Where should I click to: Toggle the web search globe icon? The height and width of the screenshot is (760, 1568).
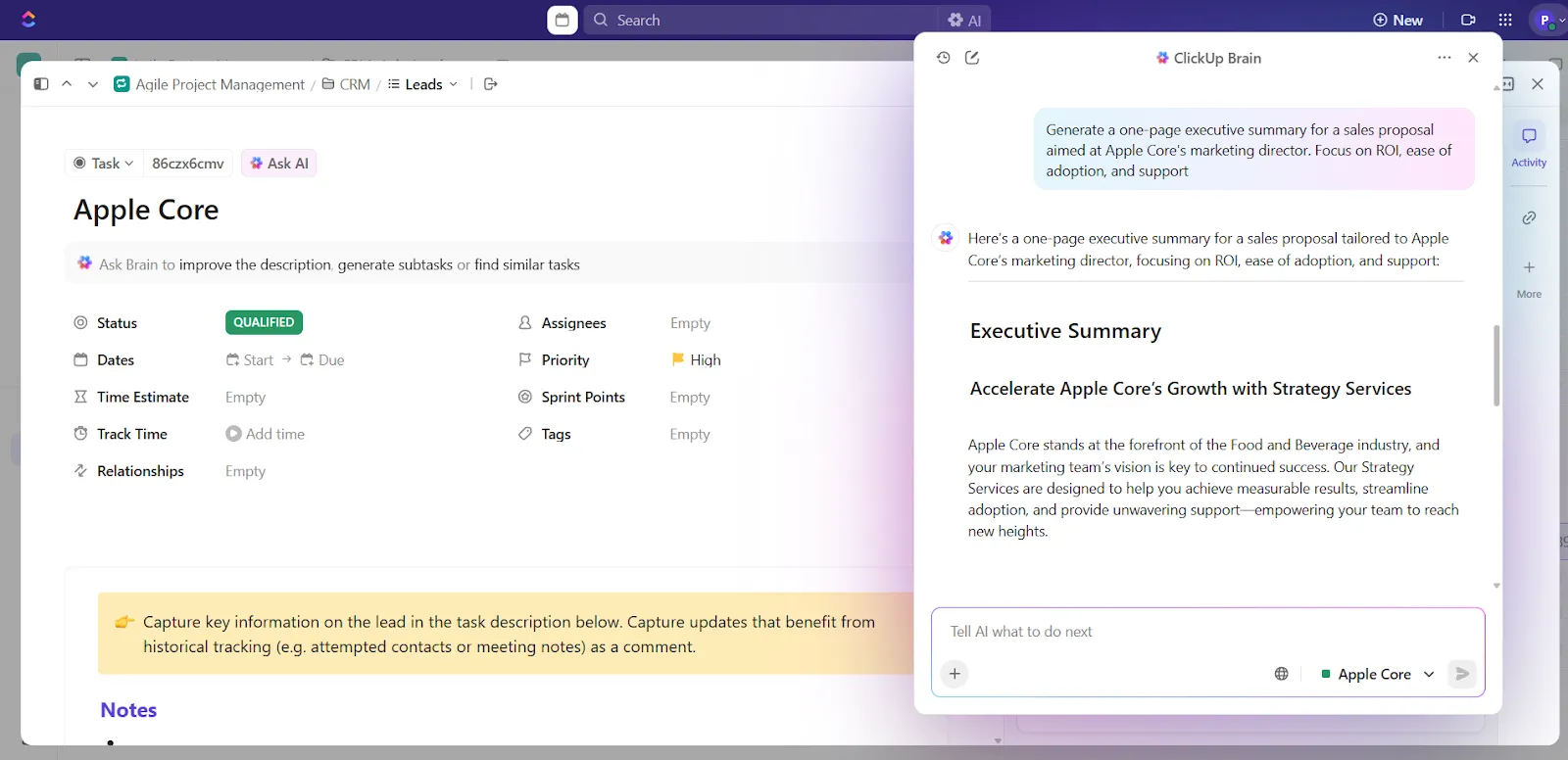coord(1281,674)
